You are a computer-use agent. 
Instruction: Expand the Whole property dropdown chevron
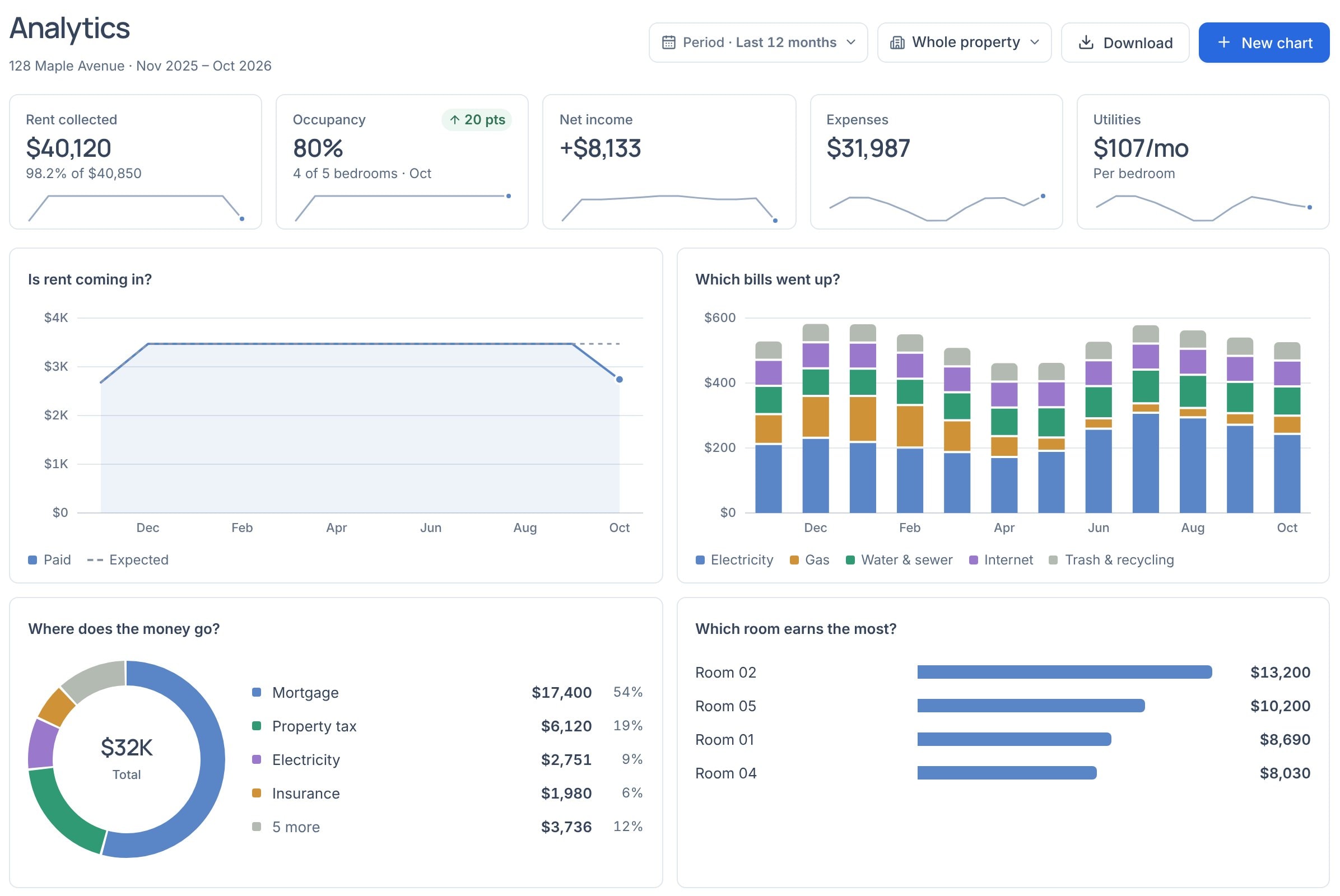click(1034, 43)
